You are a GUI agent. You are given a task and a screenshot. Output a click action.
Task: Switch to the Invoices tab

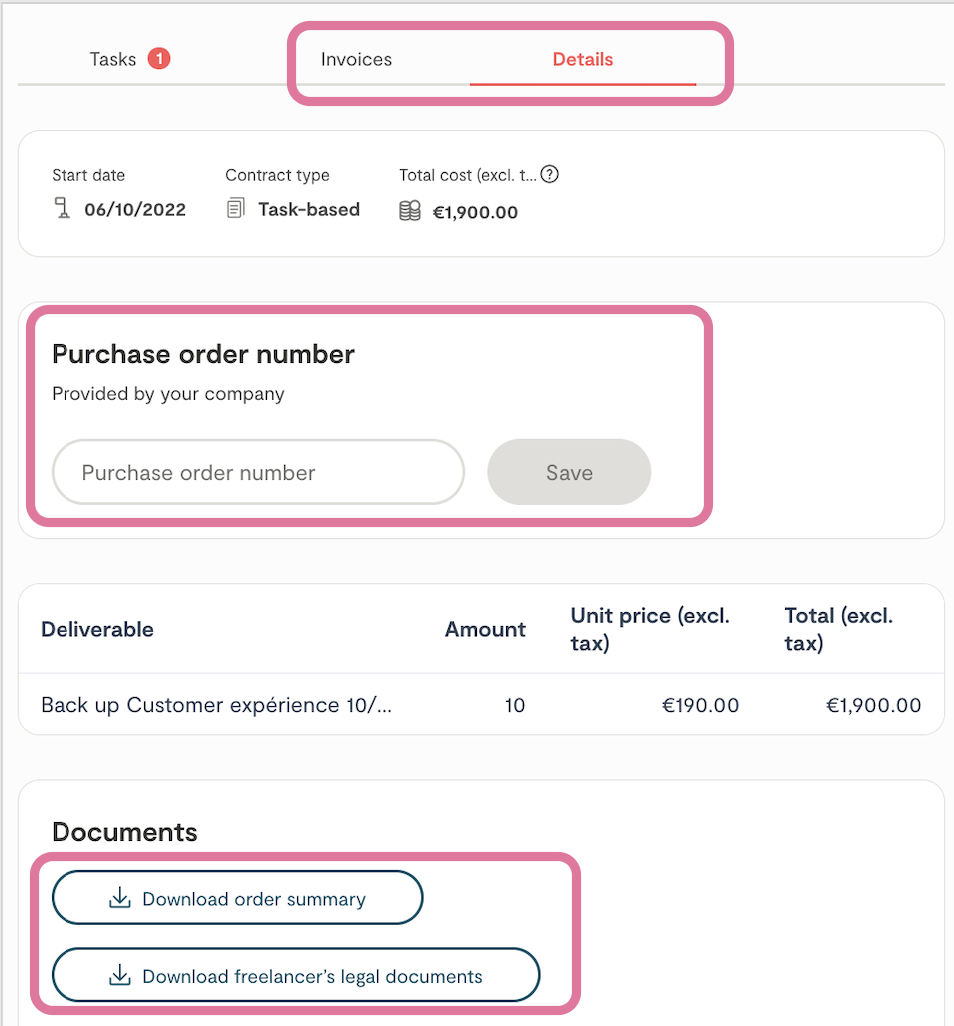(356, 59)
